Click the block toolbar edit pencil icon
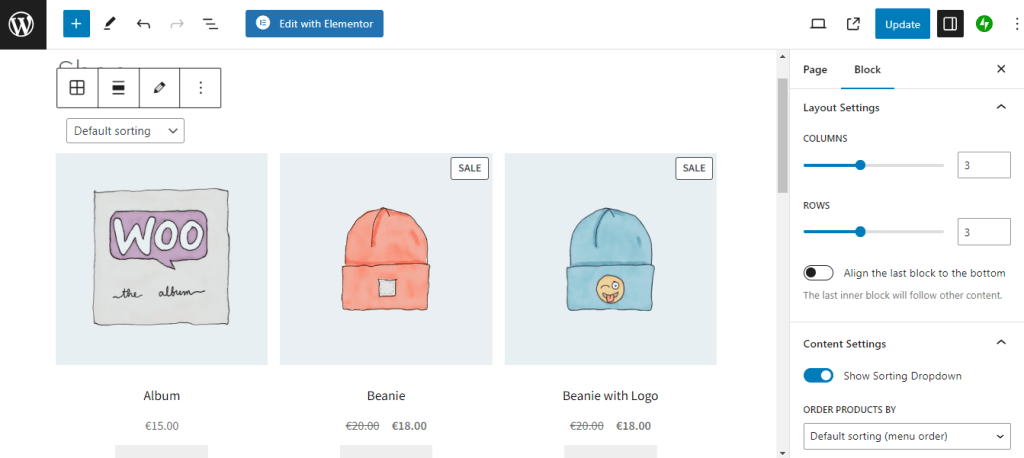This screenshot has height=458, width=1024. [159, 88]
